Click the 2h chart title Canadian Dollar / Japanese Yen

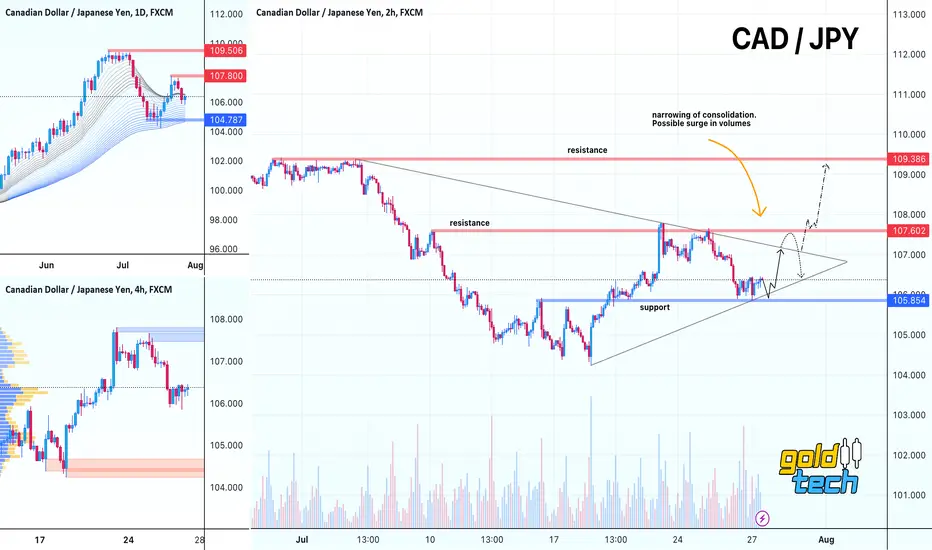coord(339,12)
